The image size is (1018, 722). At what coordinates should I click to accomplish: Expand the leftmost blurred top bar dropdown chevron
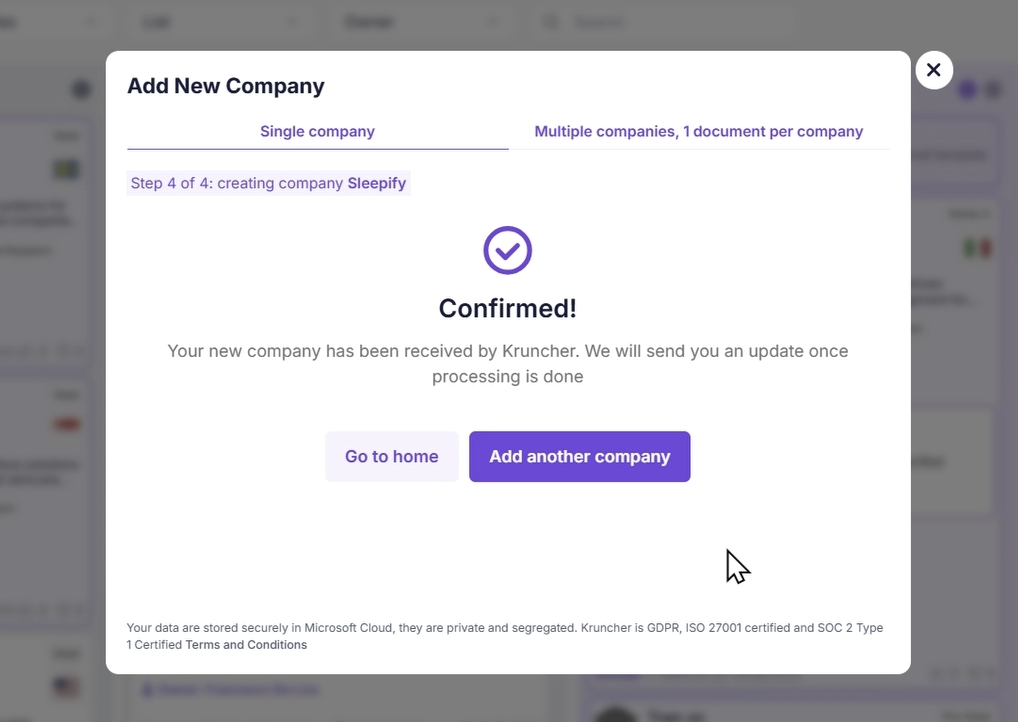point(91,22)
